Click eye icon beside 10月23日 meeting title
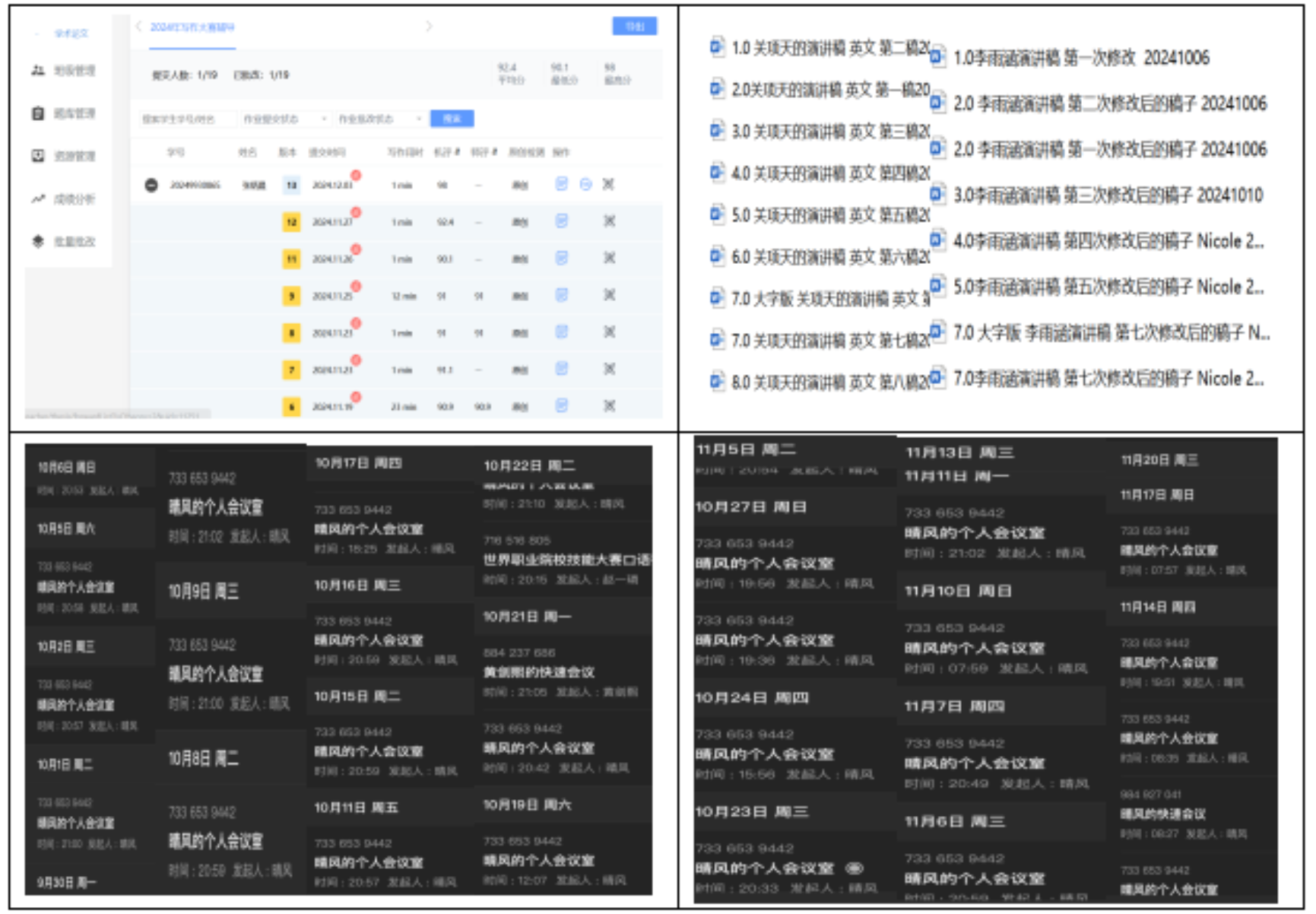This screenshot has width=1316, height=914. click(854, 868)
